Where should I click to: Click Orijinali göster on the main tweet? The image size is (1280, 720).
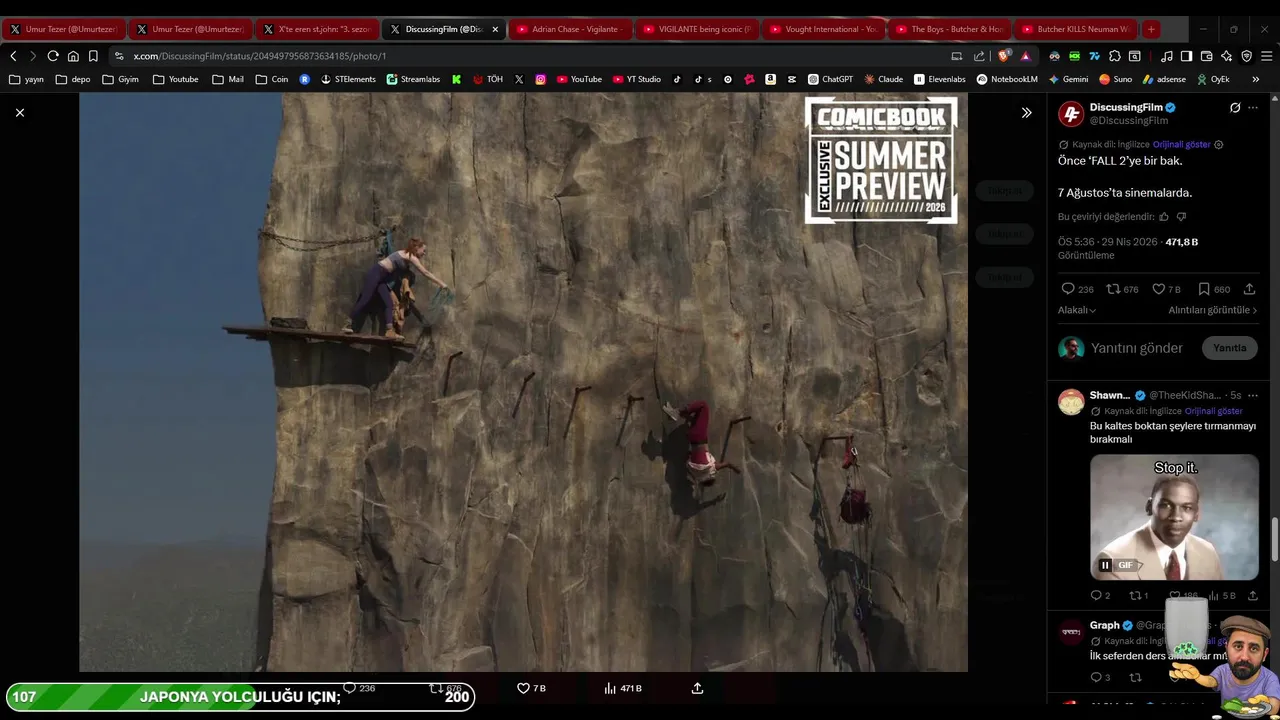pyautogui.click(x=1181, y=145)
